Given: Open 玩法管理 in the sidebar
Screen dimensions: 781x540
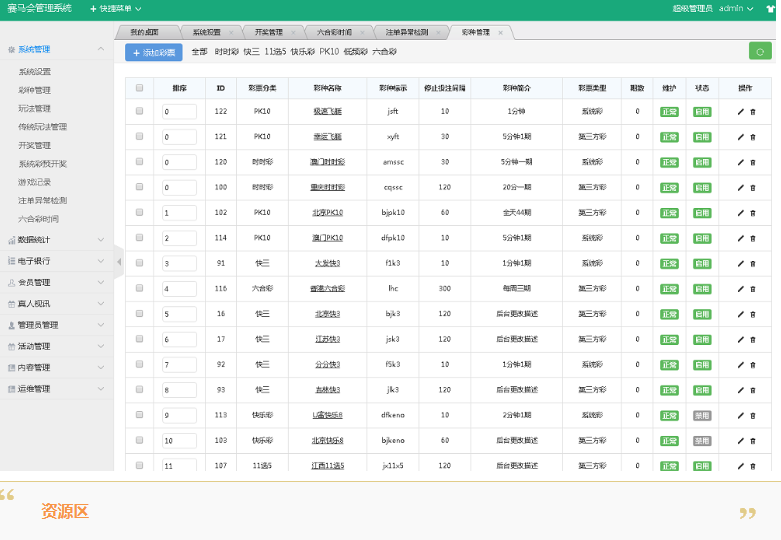Looking at the screenshot, I should [34, 109].
